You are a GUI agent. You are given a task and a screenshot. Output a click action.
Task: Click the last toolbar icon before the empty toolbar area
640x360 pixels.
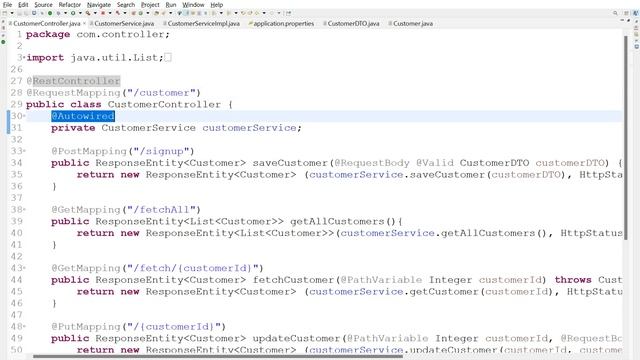tap(288, 13)
